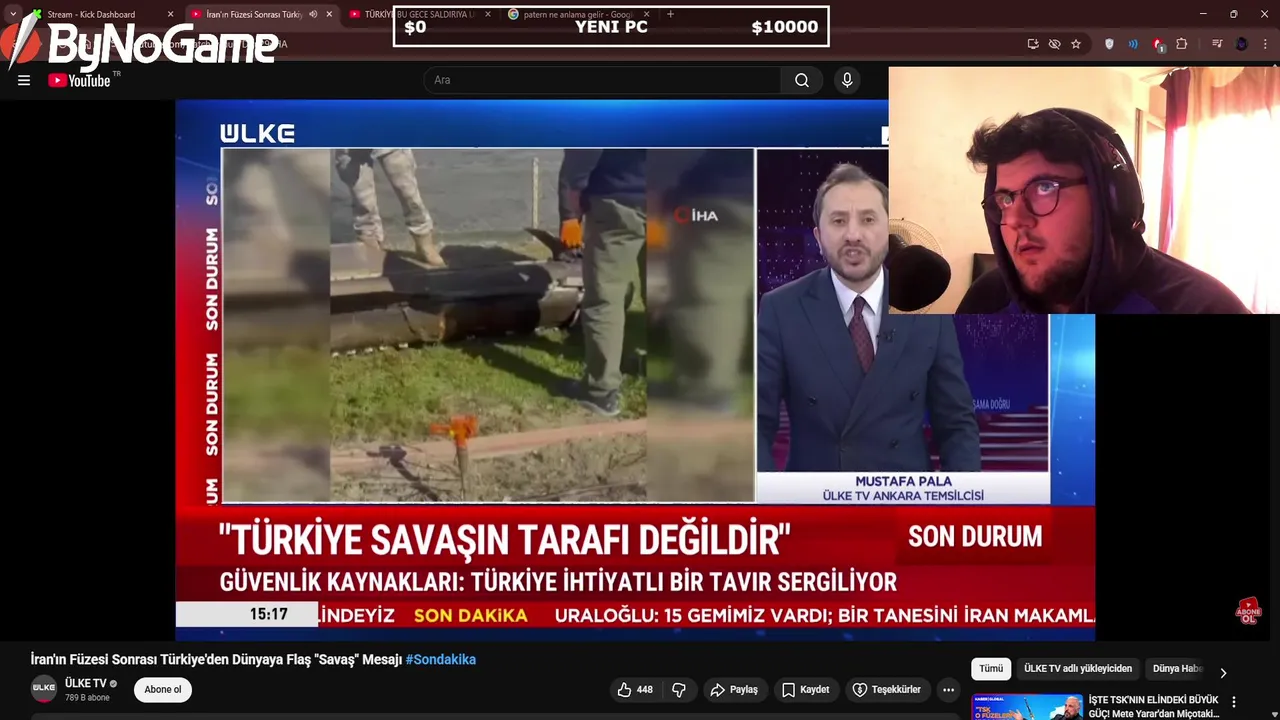Open ÜLKE TV channel name link
1280x720 pixels.
click(85, 683)
